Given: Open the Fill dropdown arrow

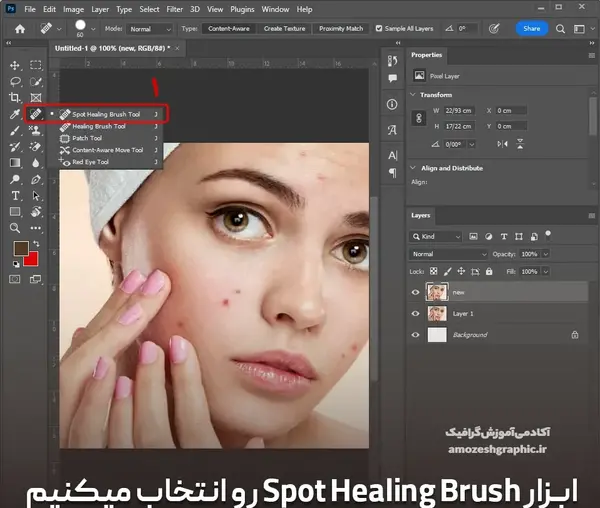Looking at the screenshot, I should coord(546,272).
